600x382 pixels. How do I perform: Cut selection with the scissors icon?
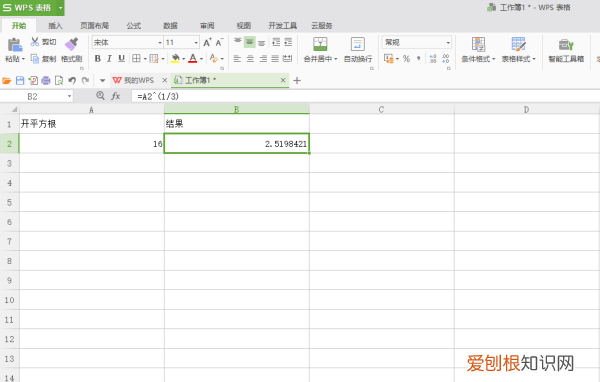[x=35, y=41]
